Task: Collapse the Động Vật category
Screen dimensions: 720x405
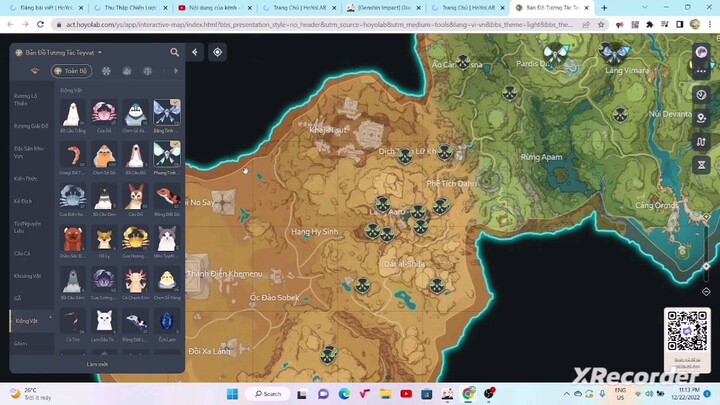Action: point(31,321)
